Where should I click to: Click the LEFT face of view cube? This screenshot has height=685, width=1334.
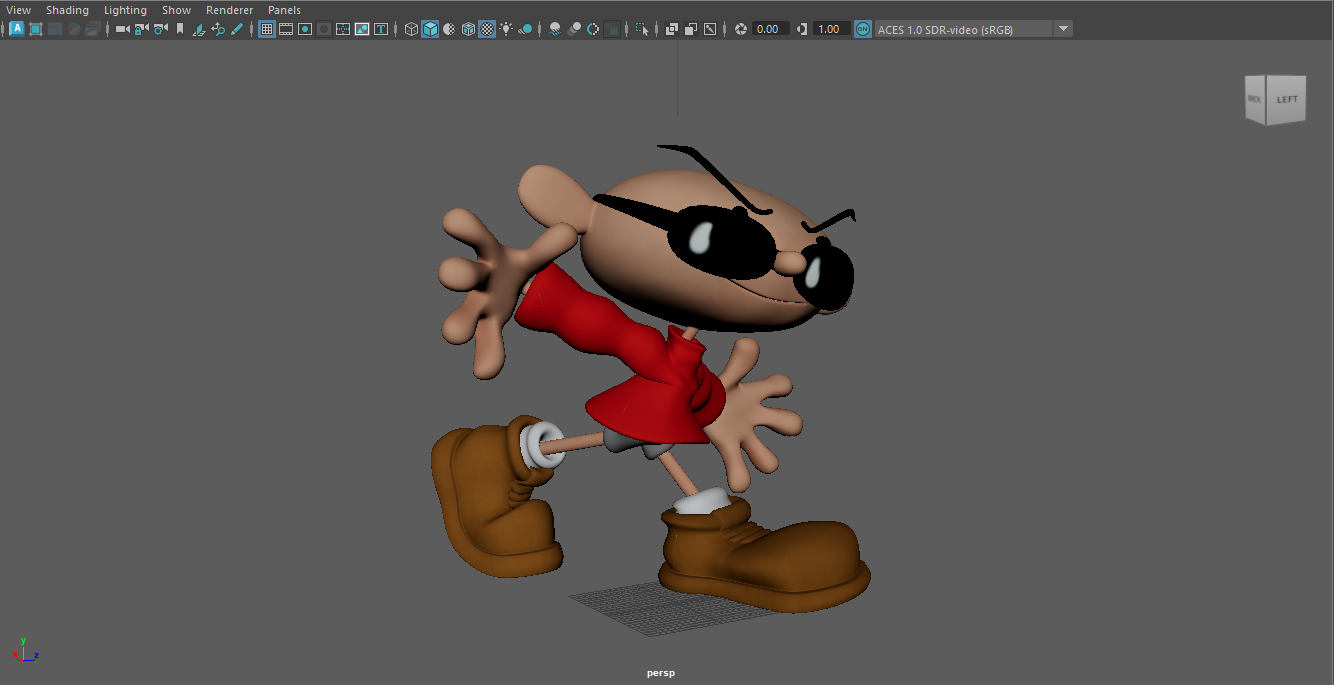pos(1287,99)
